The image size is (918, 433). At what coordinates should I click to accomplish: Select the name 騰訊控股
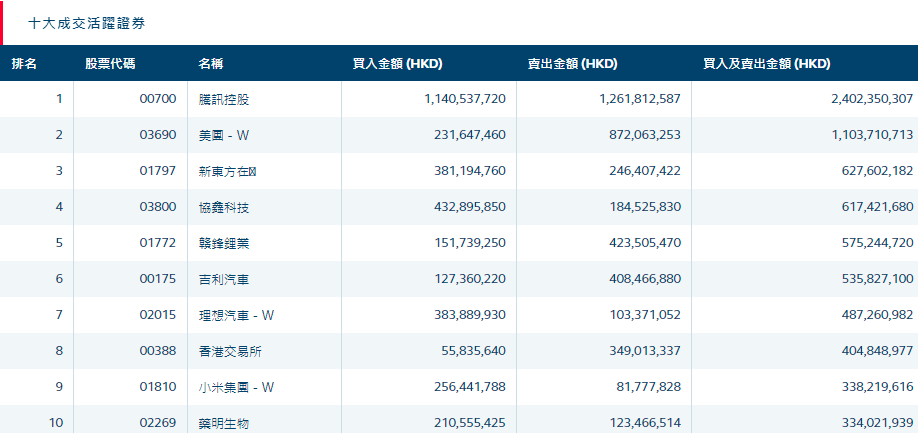click(224, 99)
